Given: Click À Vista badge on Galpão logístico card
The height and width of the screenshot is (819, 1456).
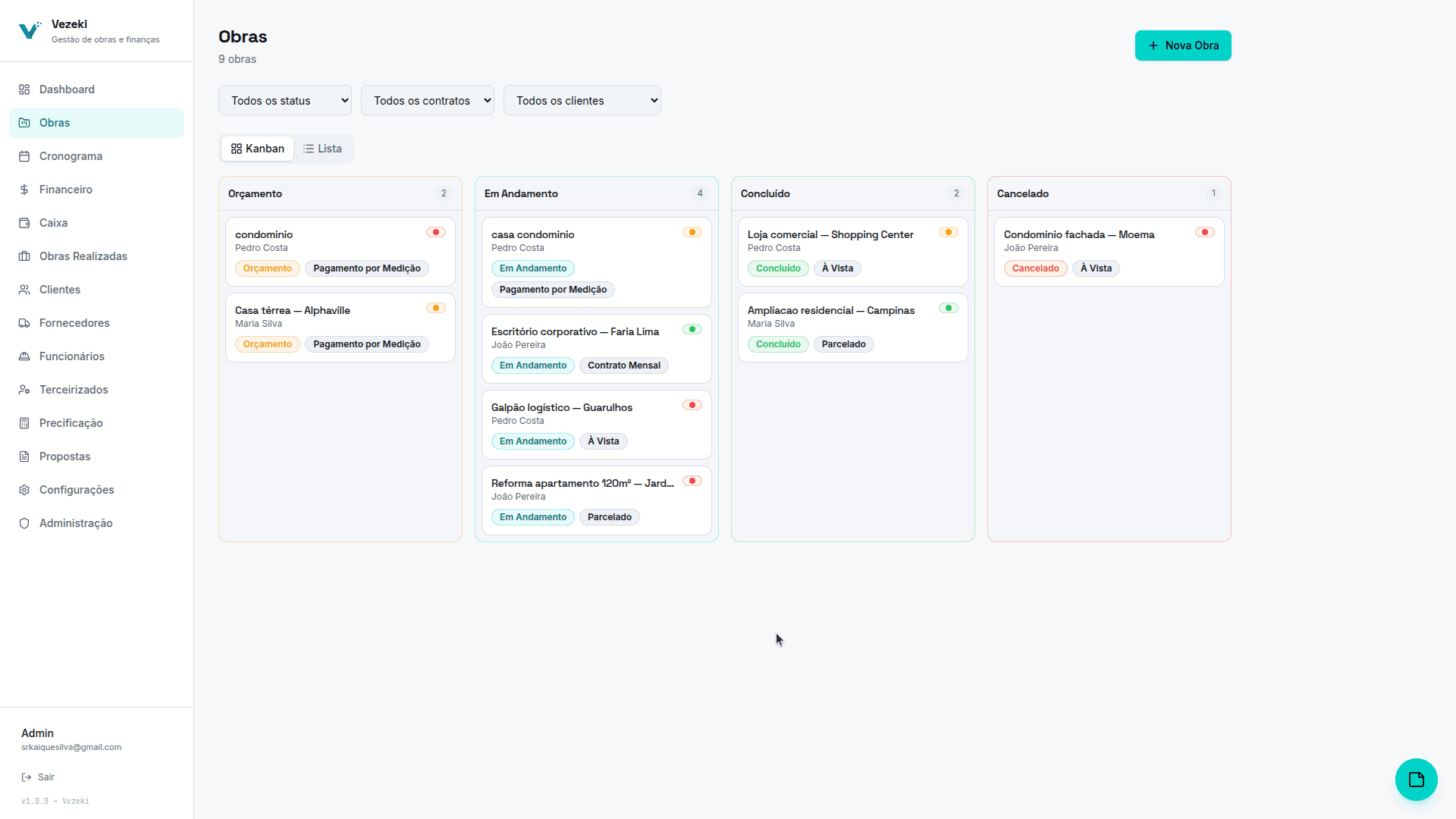Looking at the screenshot, I should [604, 441].
